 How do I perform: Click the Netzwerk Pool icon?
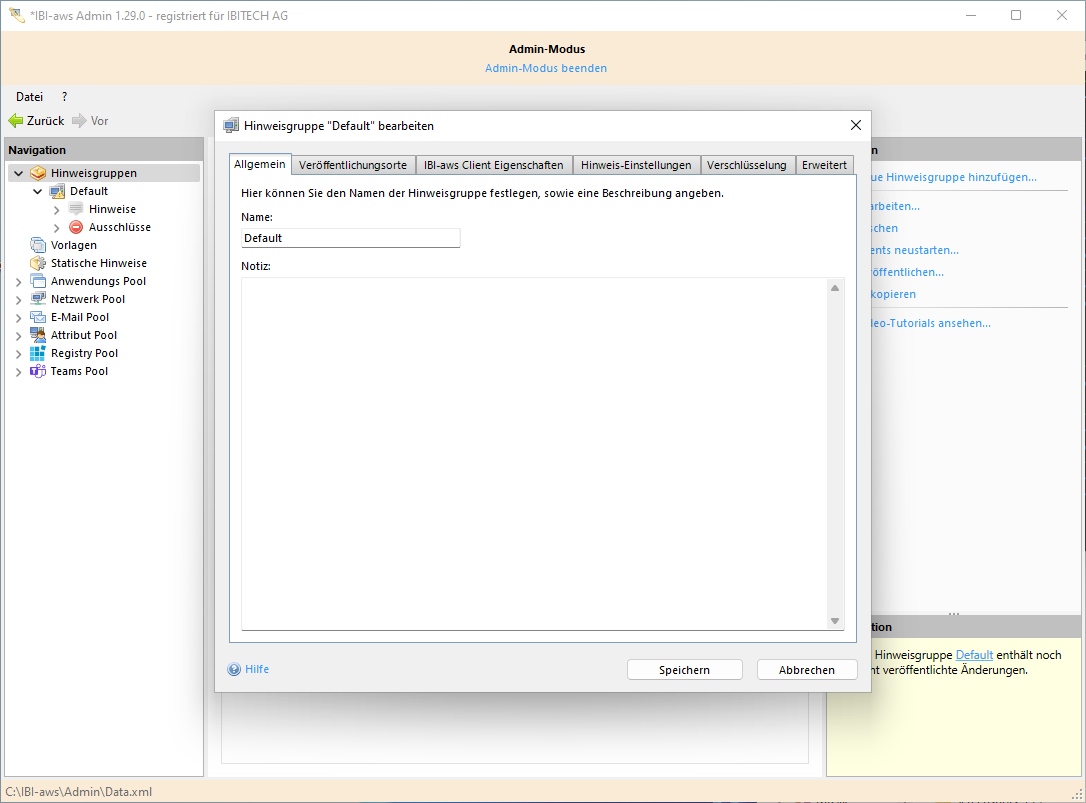coord(38,299)
